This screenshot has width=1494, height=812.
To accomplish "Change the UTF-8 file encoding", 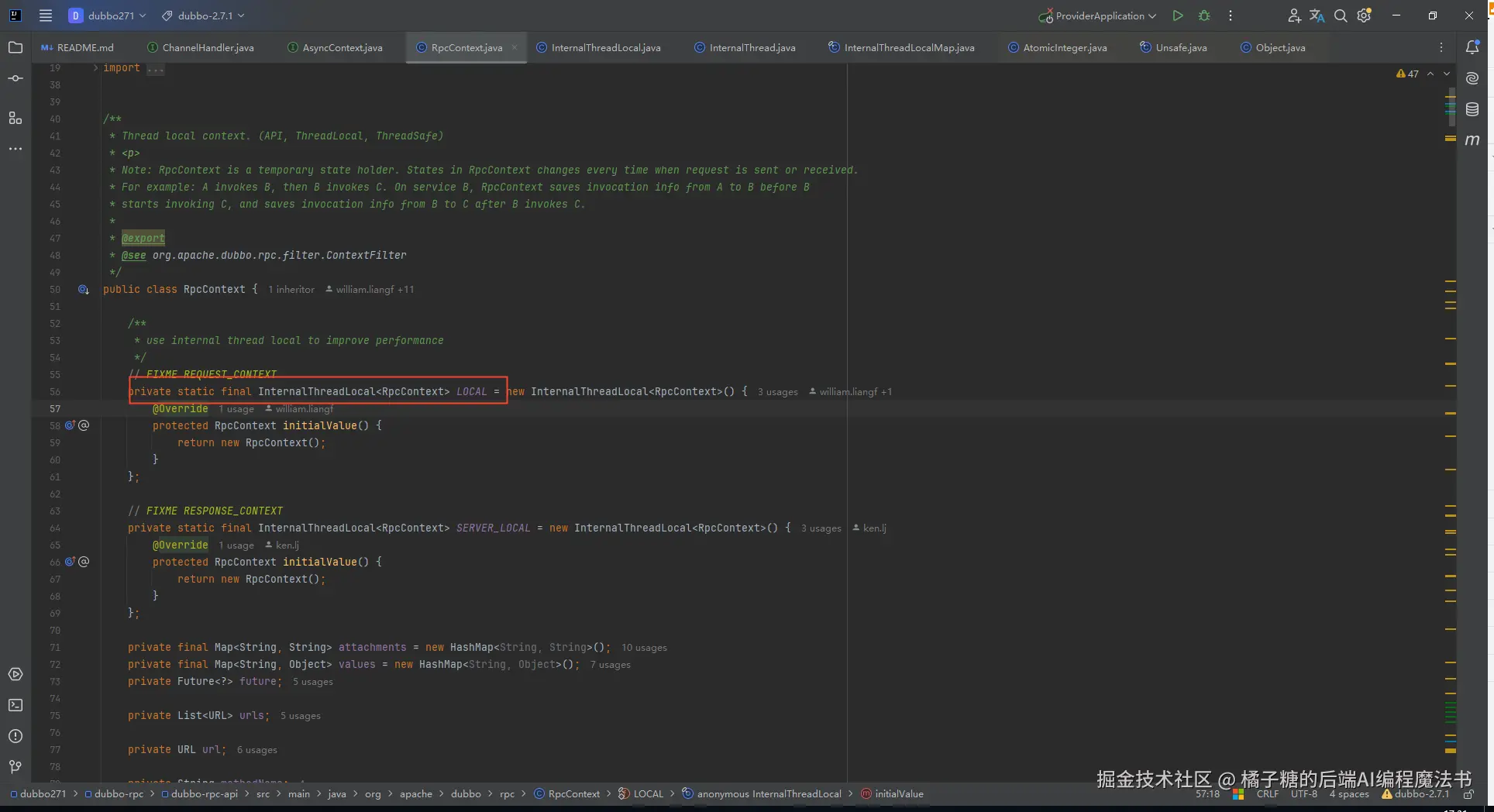I will [x=1304, y=794].
